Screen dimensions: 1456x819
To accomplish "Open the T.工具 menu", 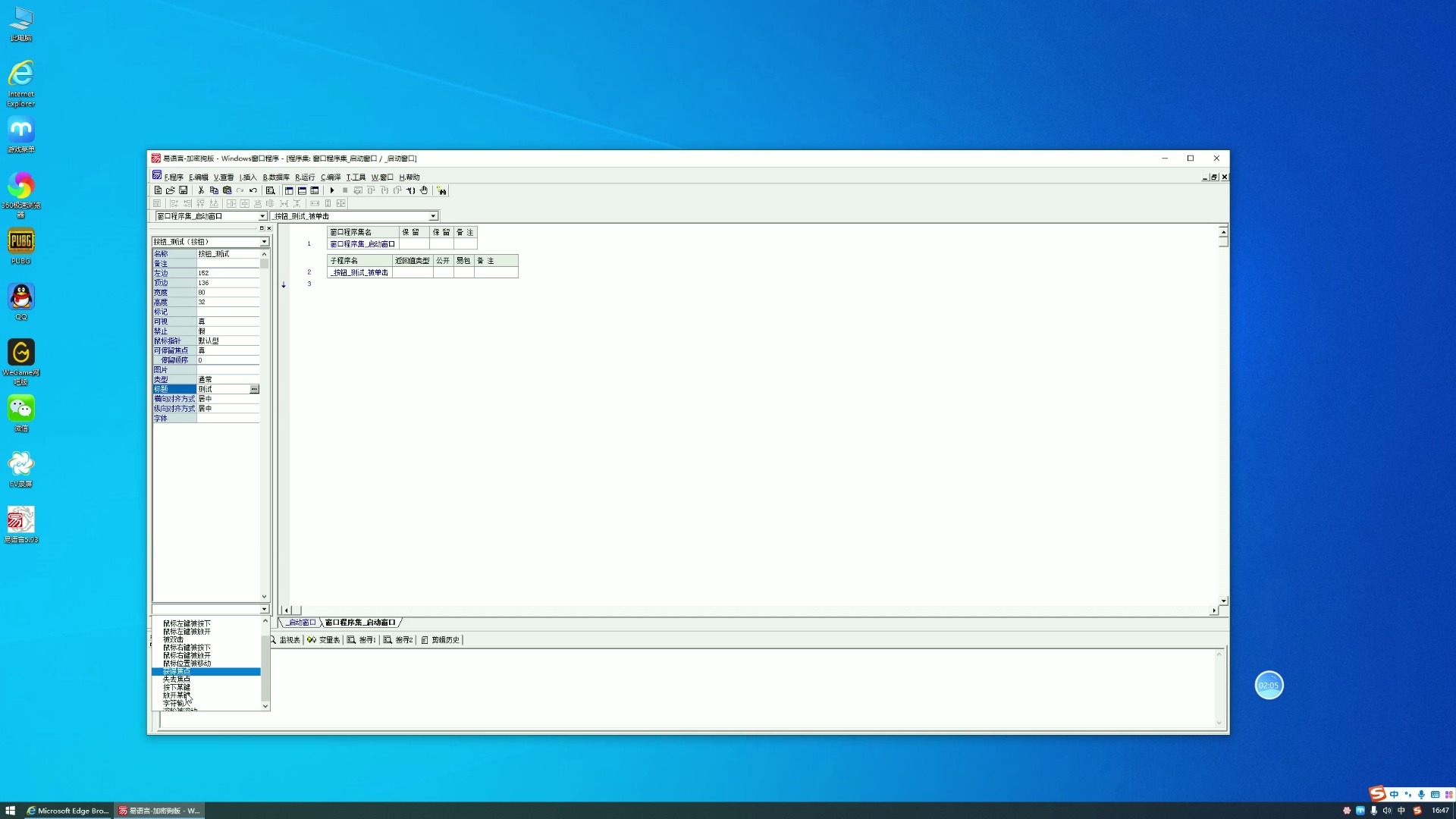I will (x=356, y=177).
